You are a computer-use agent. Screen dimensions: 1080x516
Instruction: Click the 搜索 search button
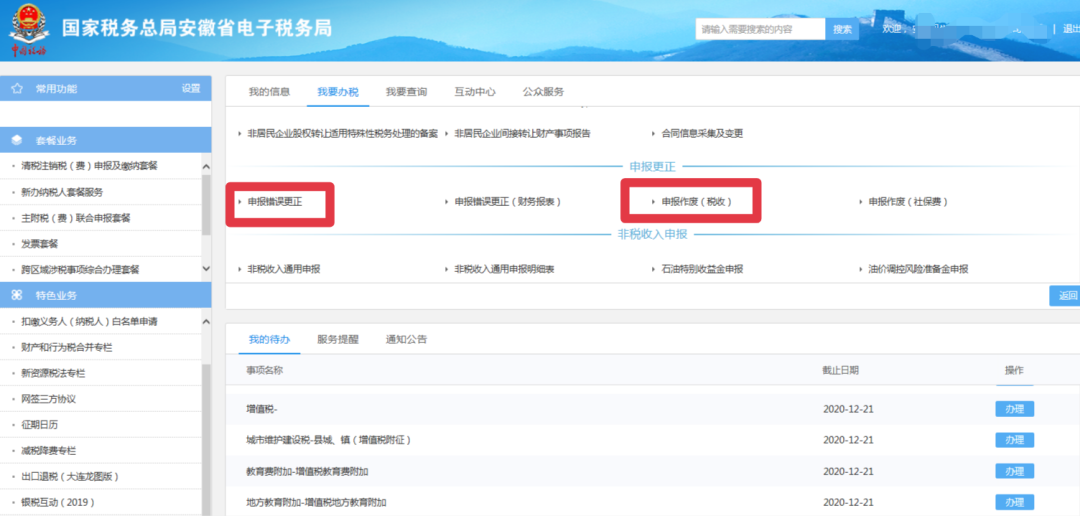(842, 30)
